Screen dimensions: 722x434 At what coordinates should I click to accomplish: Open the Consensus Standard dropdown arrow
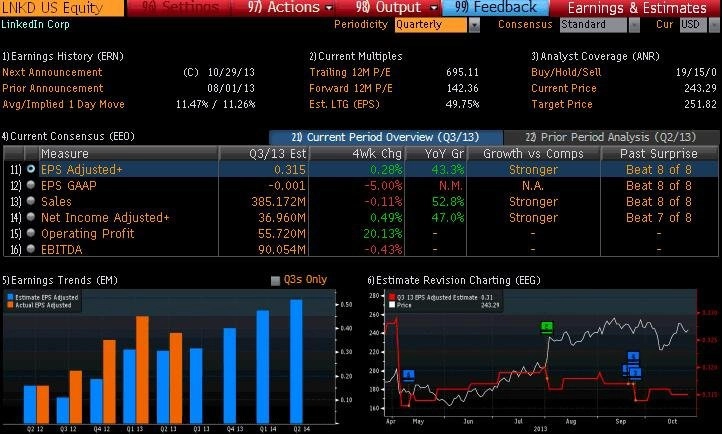tap(634, 25)
